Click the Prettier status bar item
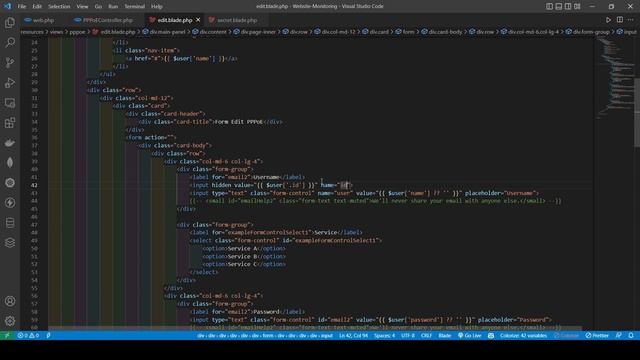The image size is (640, 360). coord(597,336)
